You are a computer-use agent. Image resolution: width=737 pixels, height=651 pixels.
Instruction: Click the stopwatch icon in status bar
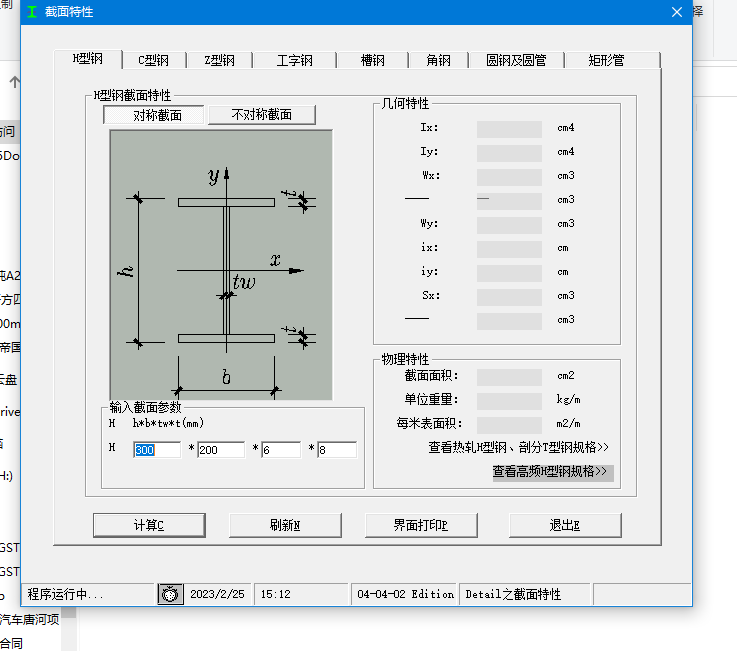point(170,594)
